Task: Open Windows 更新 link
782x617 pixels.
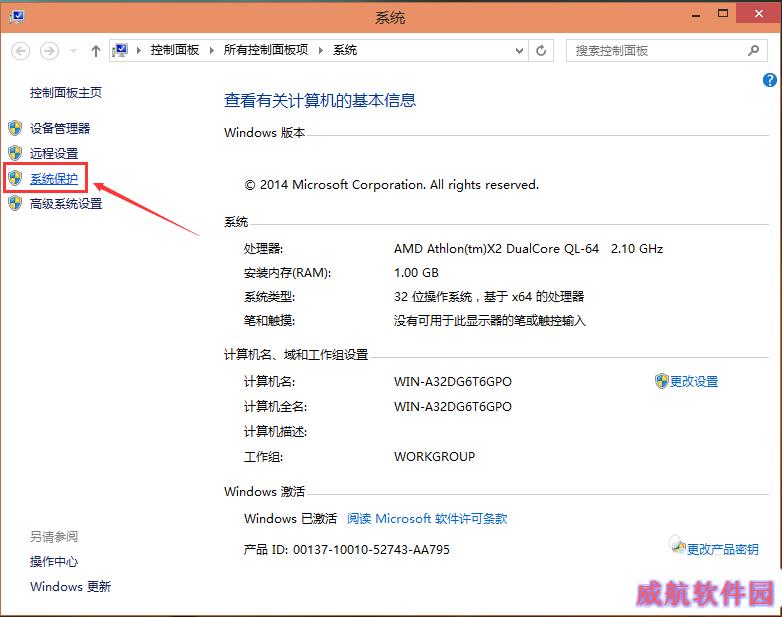Action: point(70,587)
